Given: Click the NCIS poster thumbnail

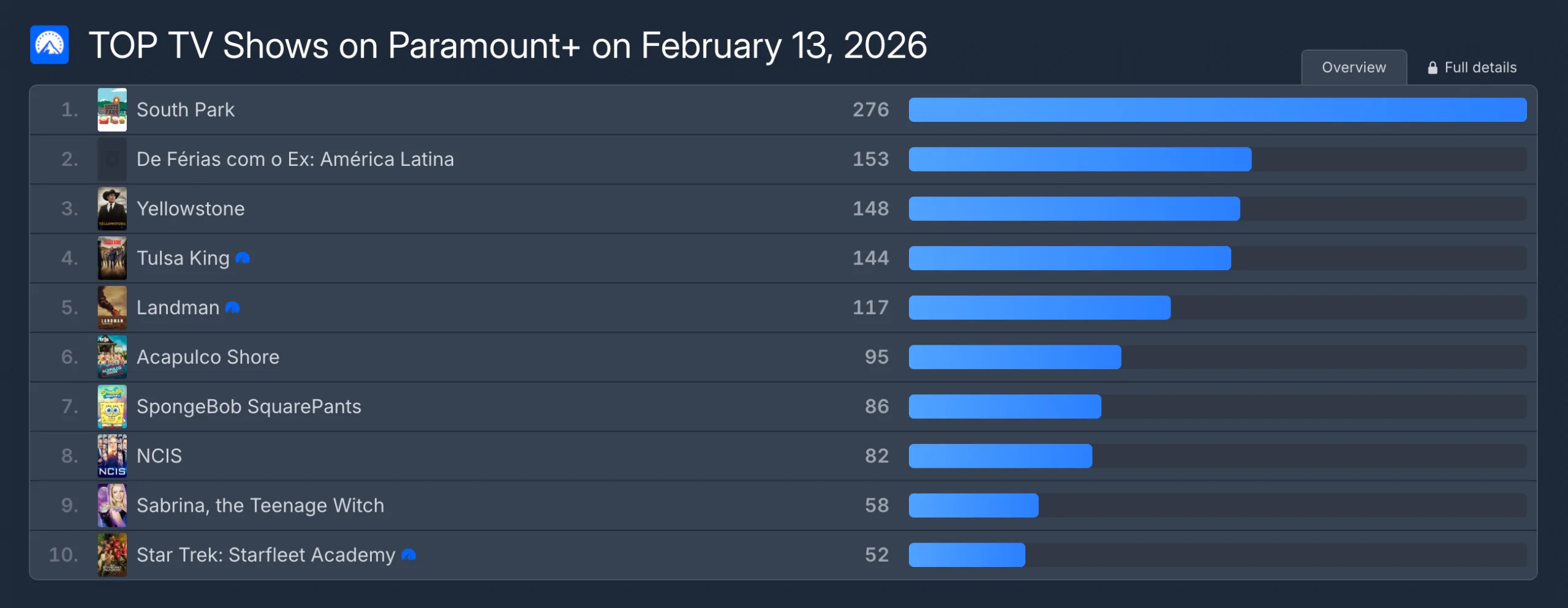Looking at the screenshot, I should click(x=112, y=456).
